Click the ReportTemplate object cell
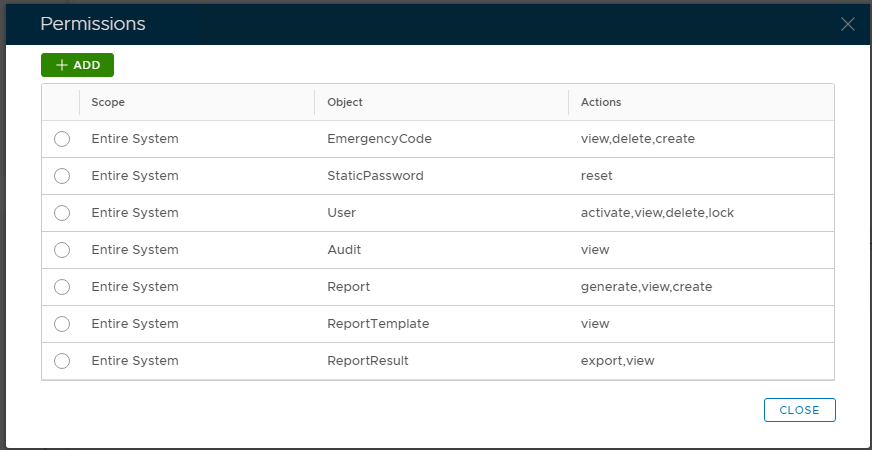Viewport: 872px width, 450px height. 378,324
